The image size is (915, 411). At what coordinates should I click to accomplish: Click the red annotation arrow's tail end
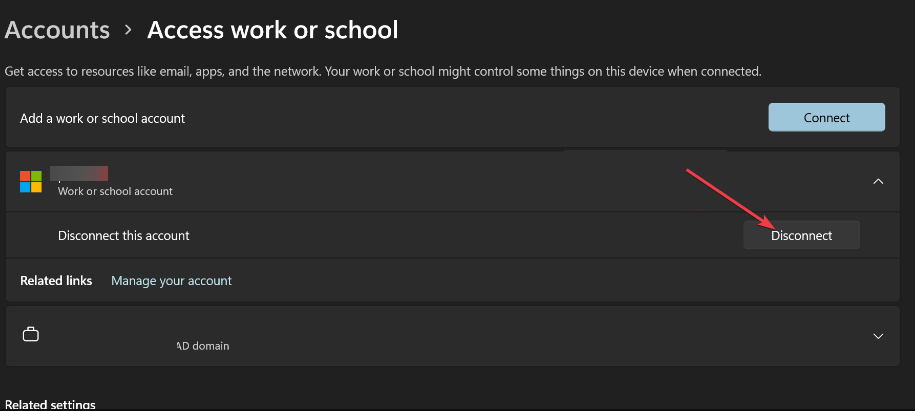(687, 172)
